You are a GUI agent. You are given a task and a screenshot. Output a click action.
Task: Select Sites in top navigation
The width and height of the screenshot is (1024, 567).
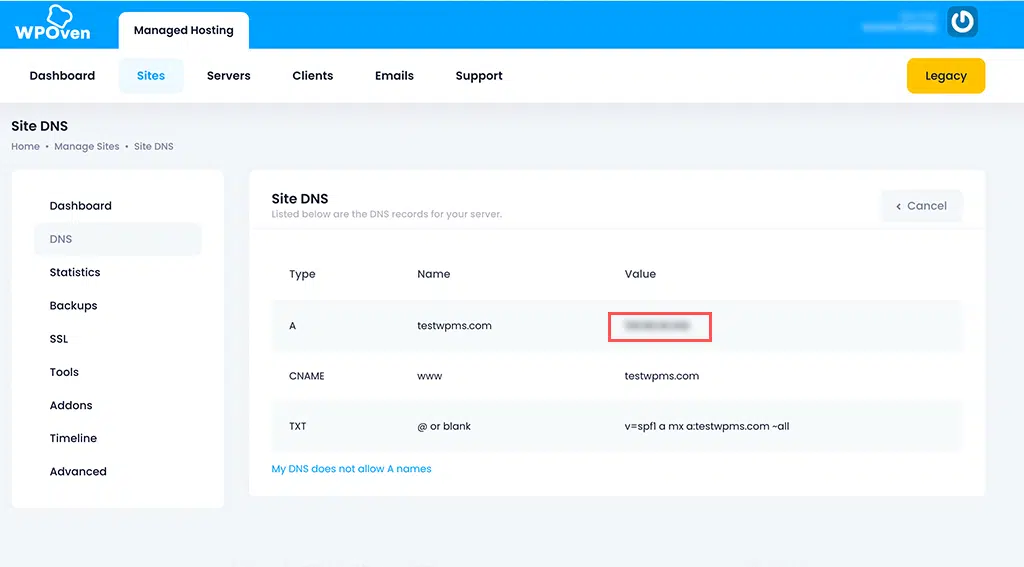tap(151, 76)
